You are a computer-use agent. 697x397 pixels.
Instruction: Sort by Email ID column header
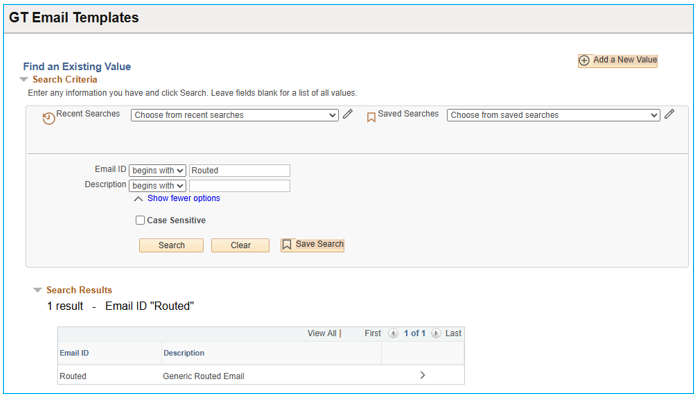pos(74,353)
